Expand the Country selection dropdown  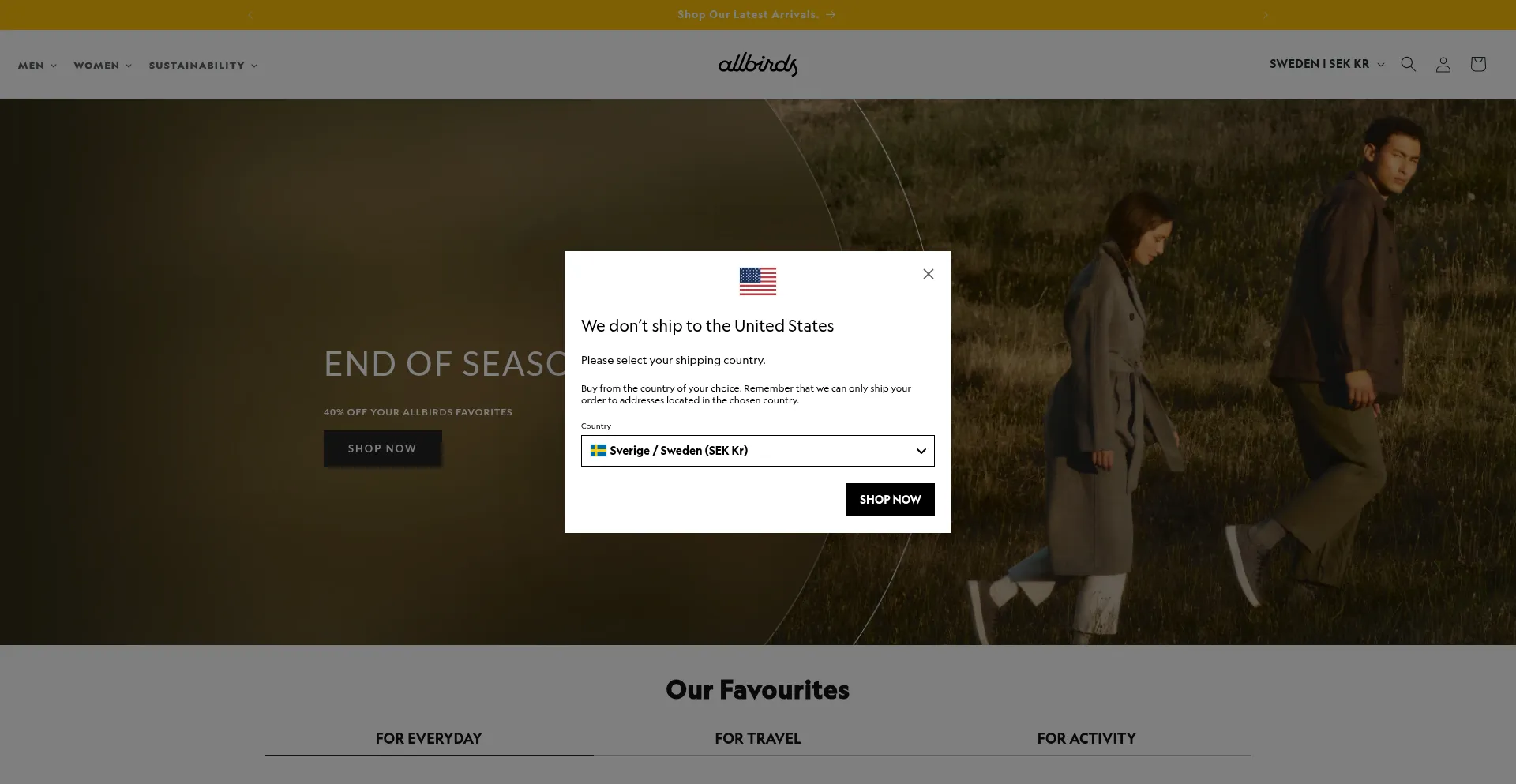pyautogui.click(x=758, y=451)
